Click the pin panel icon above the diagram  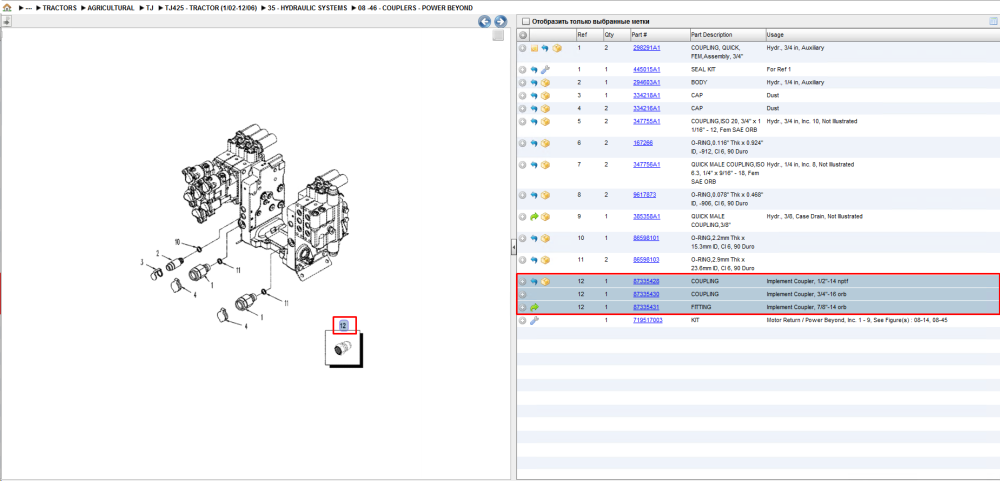tap(5, 22)
